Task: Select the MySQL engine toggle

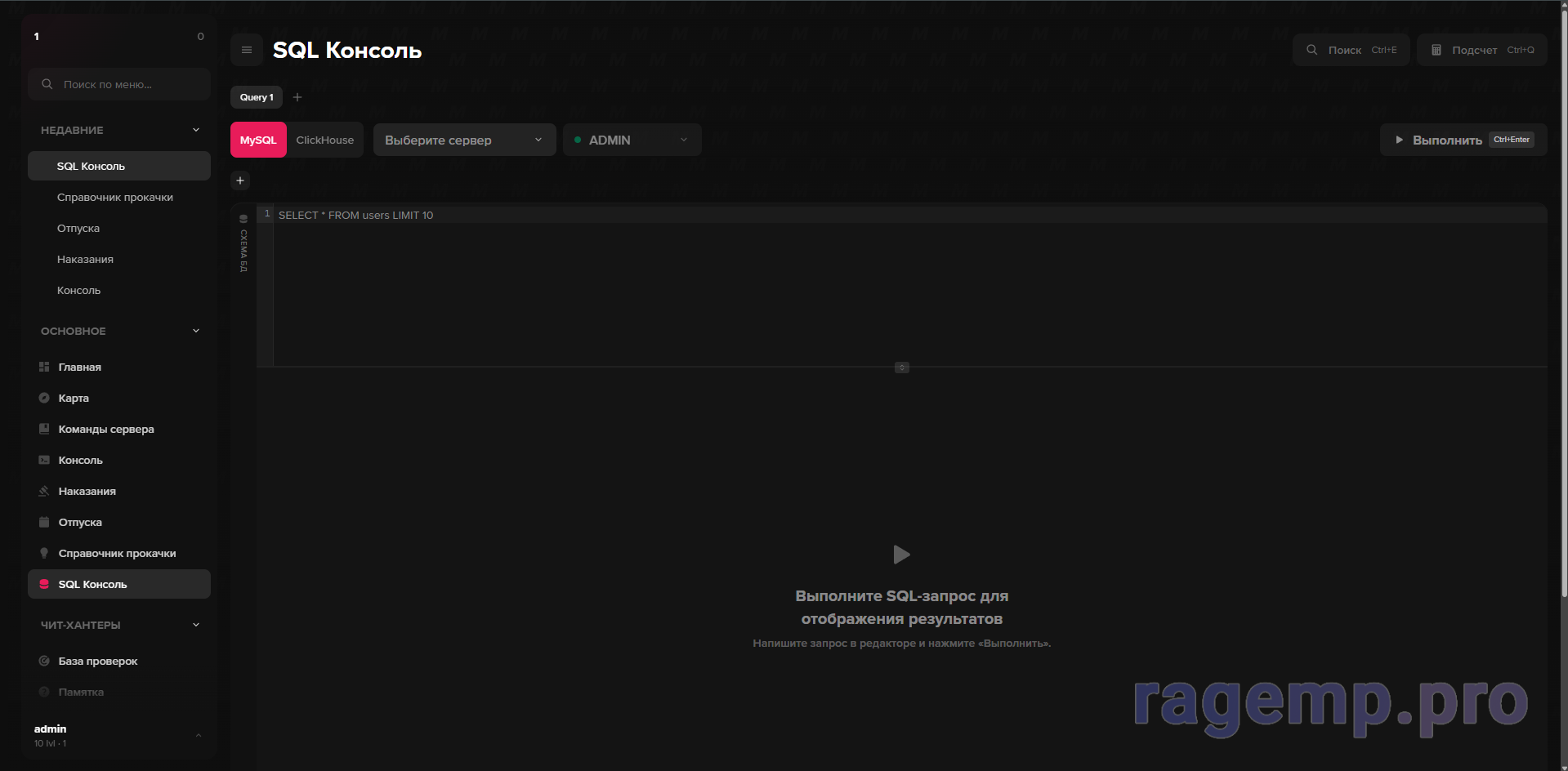Action: [258, 140]
